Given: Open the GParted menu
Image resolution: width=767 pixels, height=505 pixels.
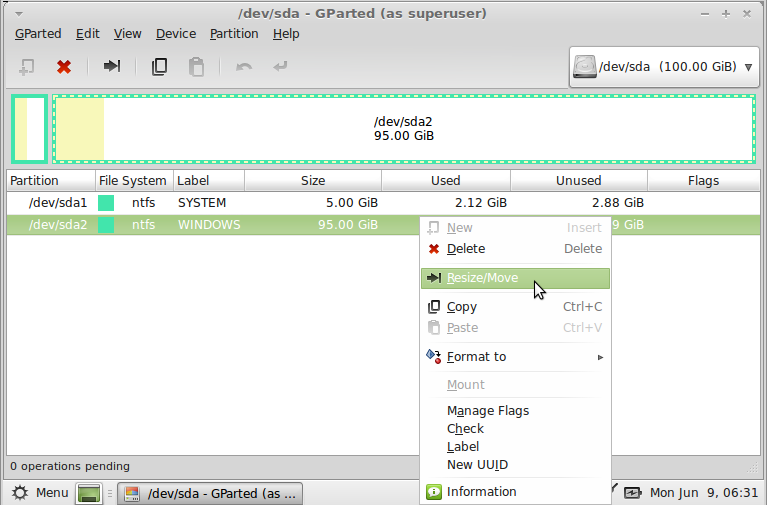Looking at the screenshot, I should pos(38,34).
